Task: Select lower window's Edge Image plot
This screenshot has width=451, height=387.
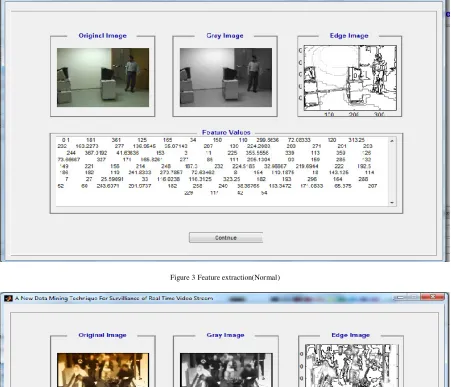Action: click(x=352, y=366)
